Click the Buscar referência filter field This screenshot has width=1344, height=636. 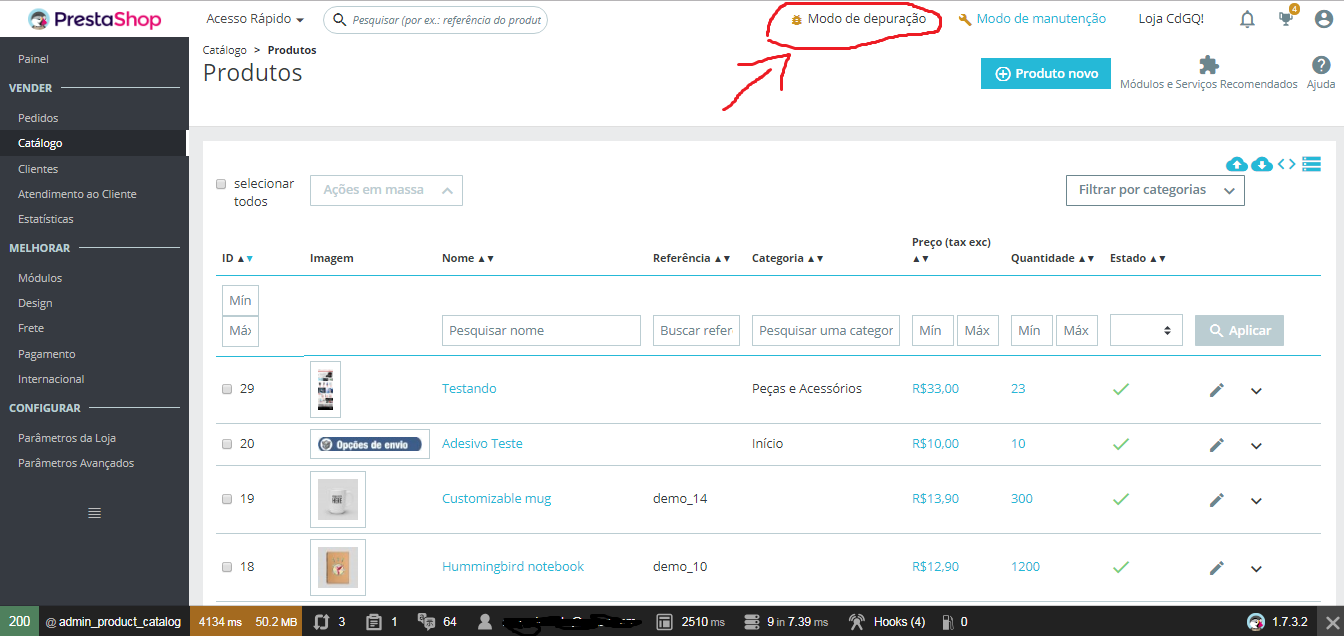696,330
